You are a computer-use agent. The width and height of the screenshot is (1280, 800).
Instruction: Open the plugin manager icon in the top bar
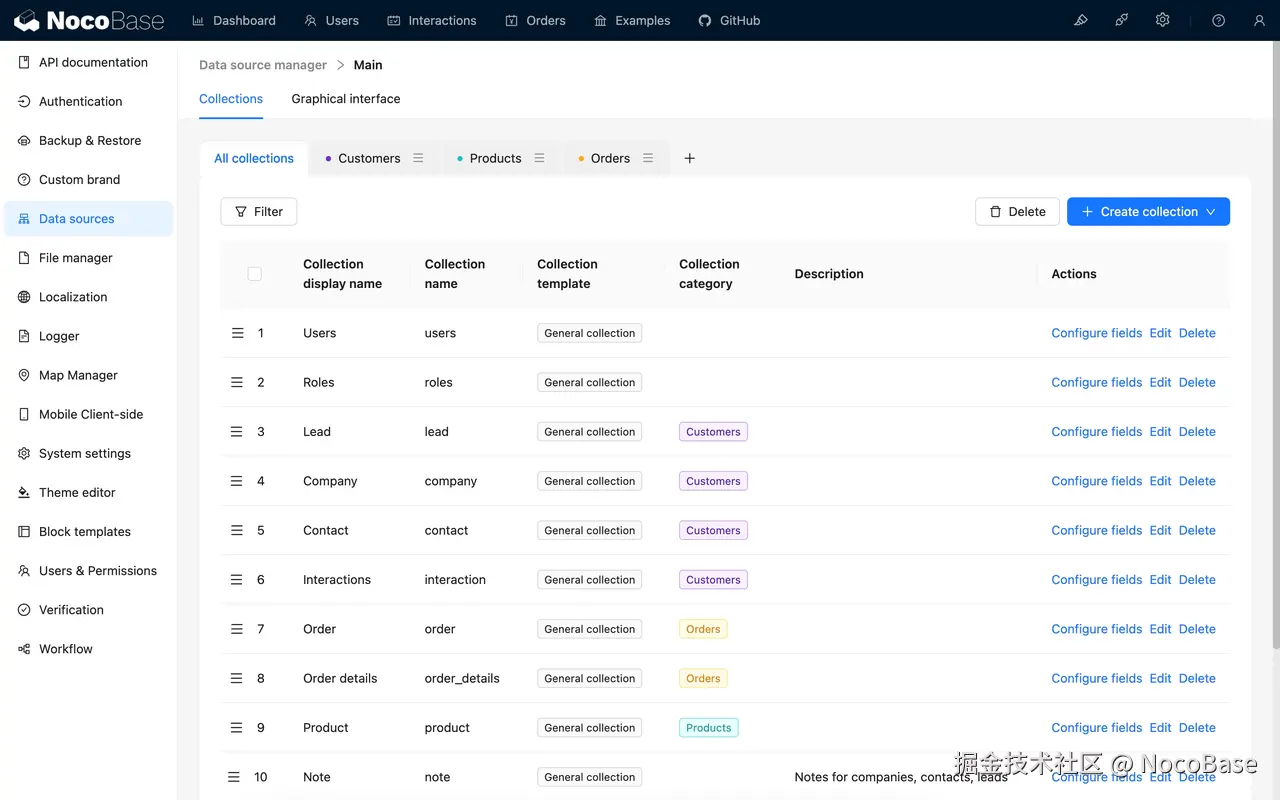pyautogui.click(x=1121, y=20)
